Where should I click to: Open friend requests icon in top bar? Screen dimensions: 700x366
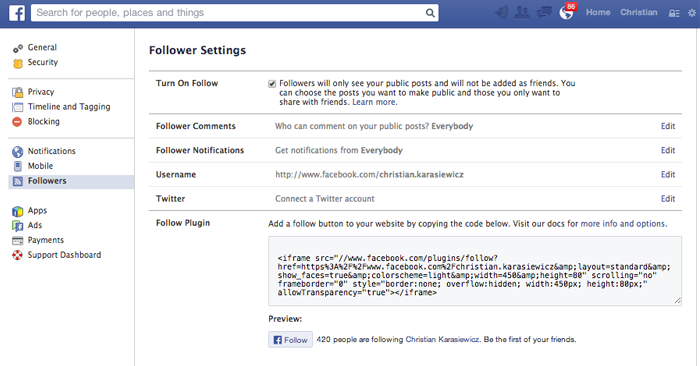[x=522, y=12]
